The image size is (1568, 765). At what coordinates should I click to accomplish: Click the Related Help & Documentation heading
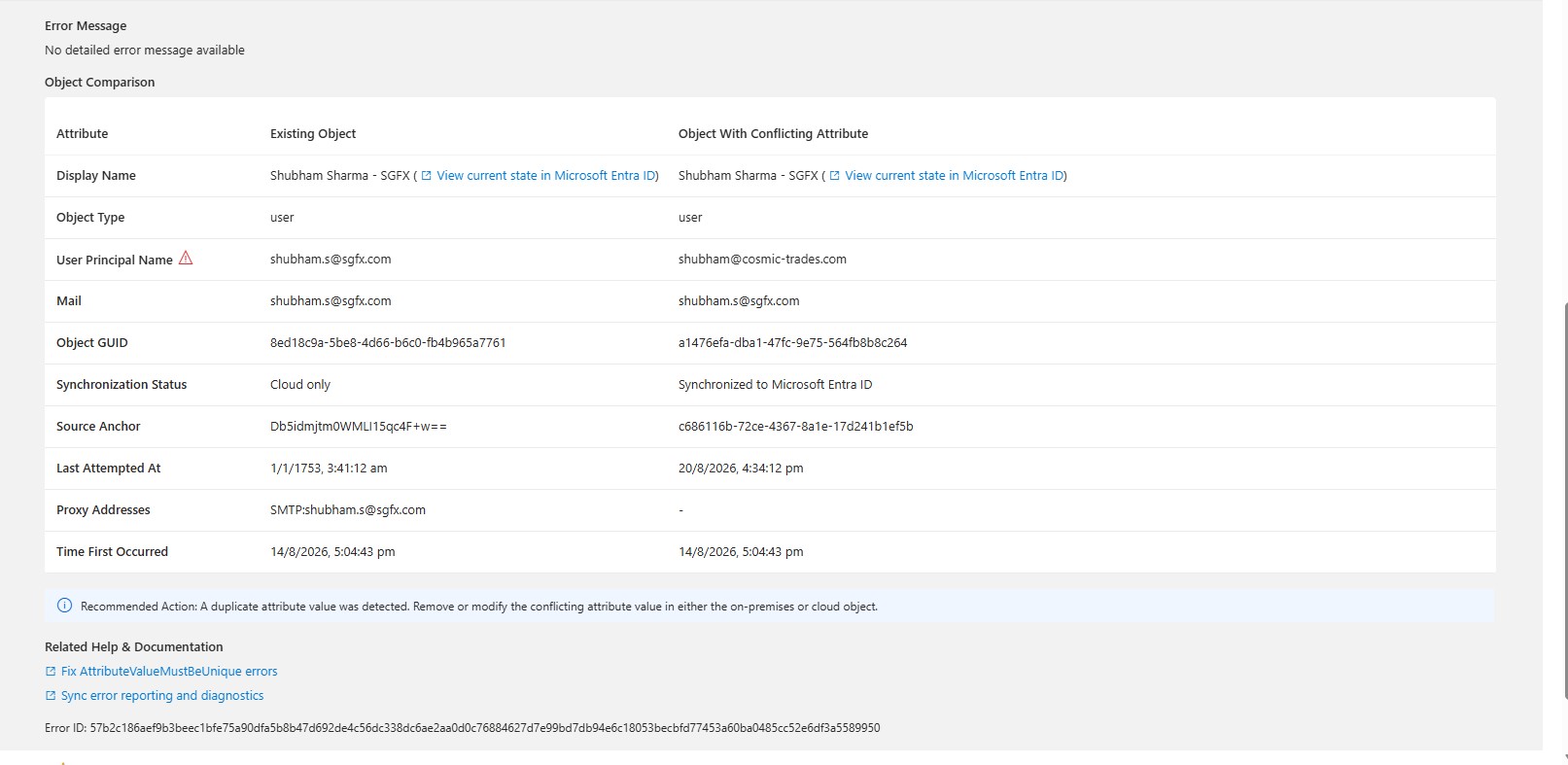coord(134,647)
